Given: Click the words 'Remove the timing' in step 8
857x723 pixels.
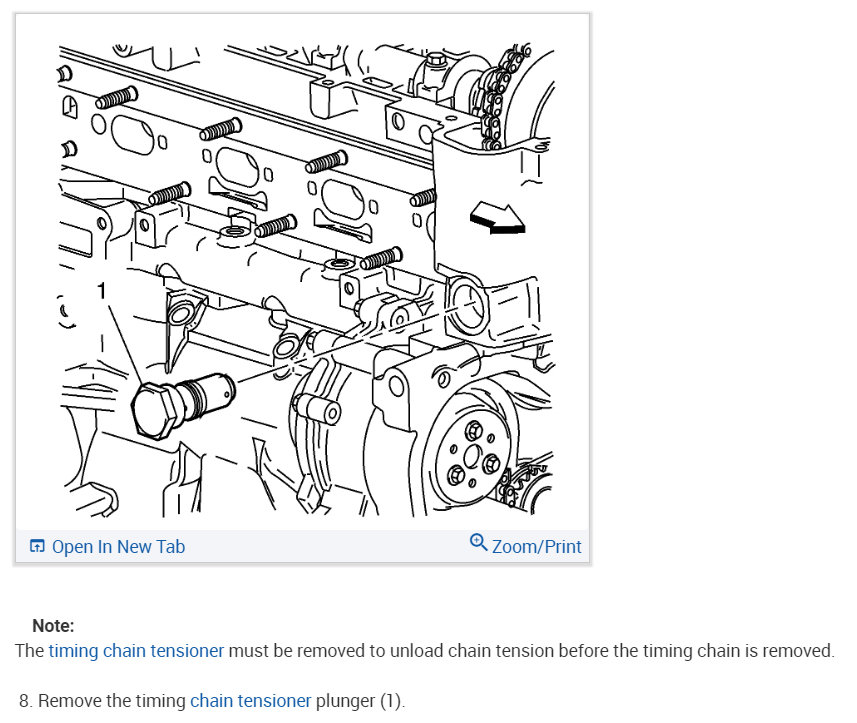Looking at the screenshot, I should pos(111,701).
